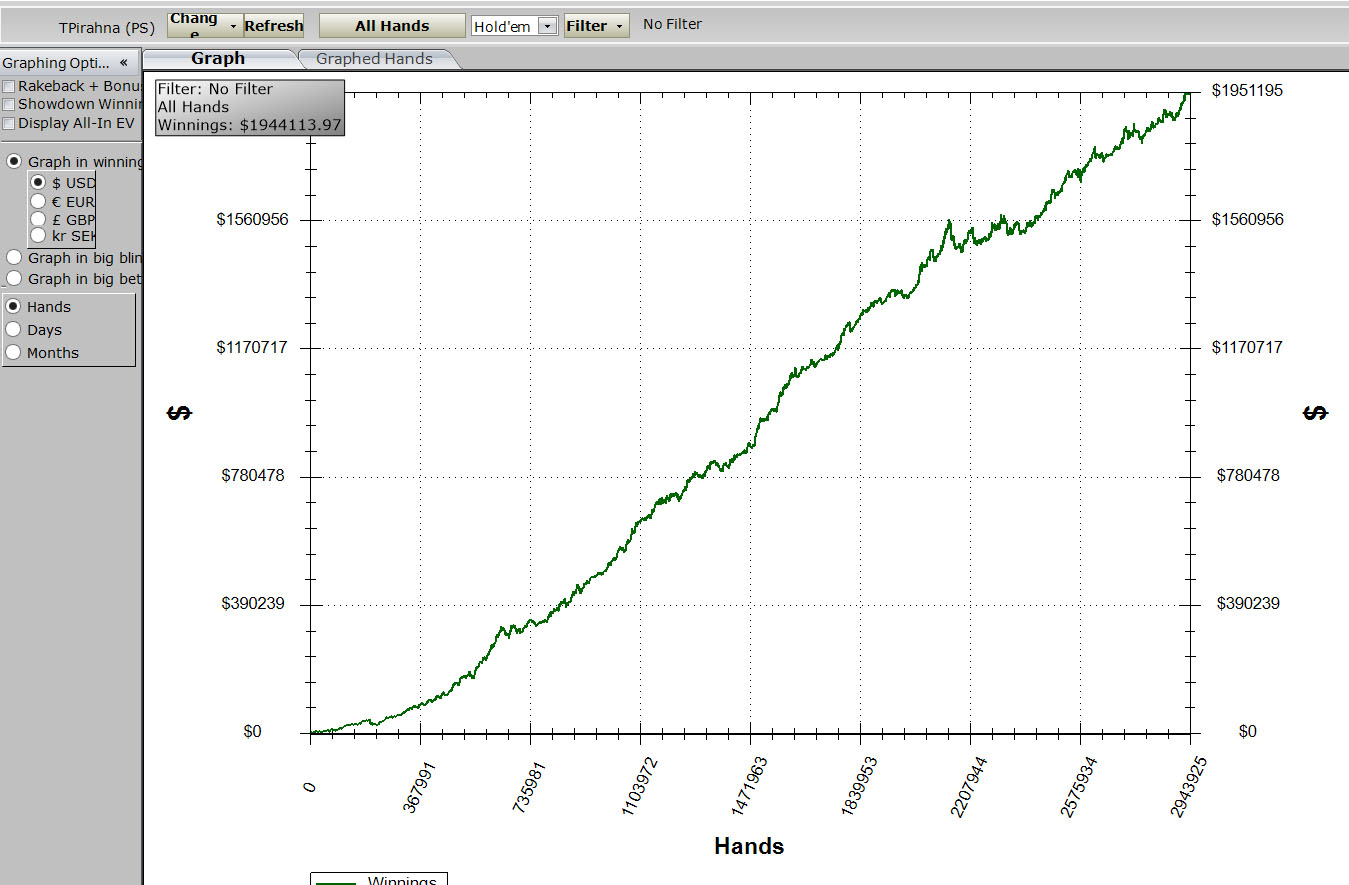Enable the Rakeback + Bonus checkbox
This screenshot has height=885, width=1349.
tap(9, 87)
